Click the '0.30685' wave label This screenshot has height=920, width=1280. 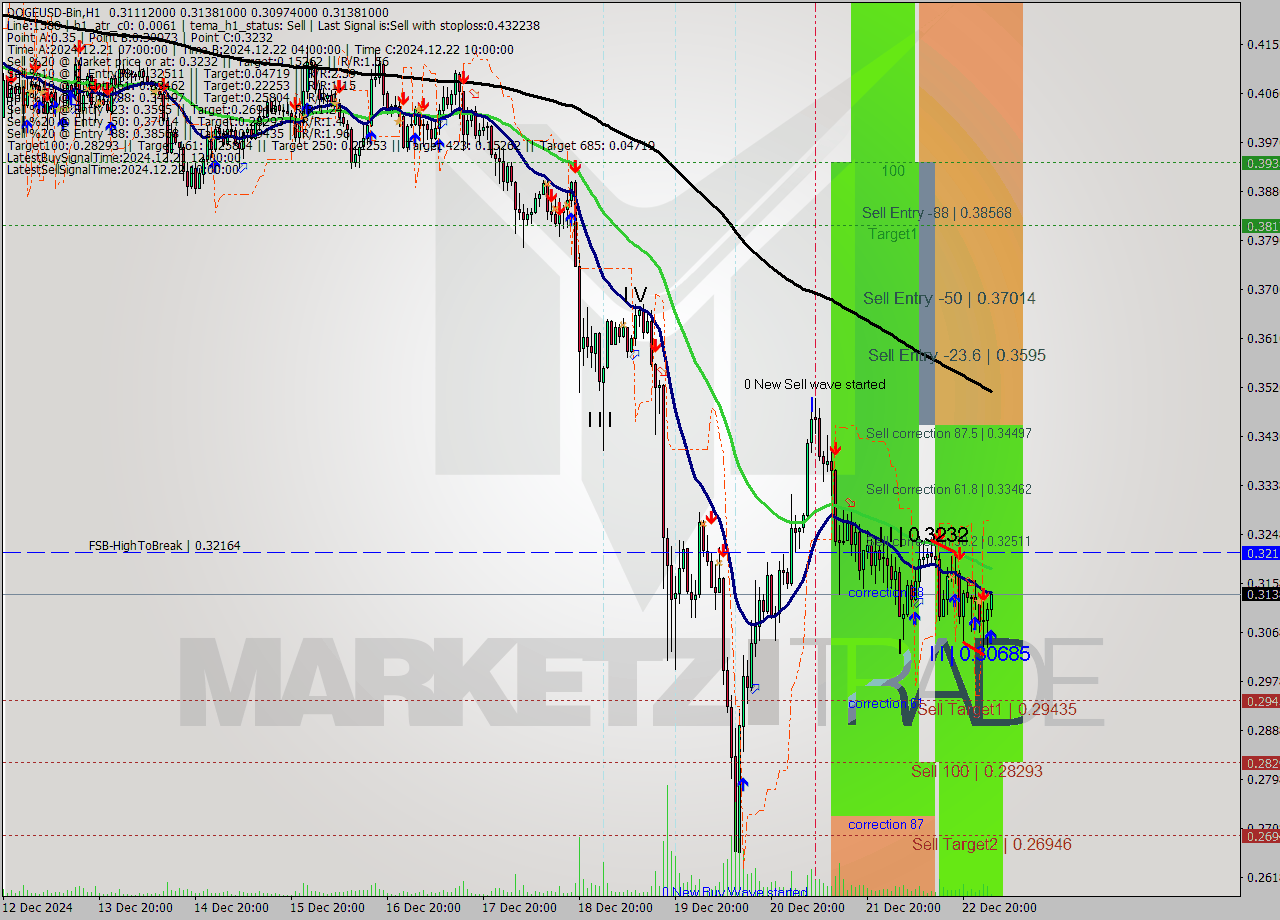point(994,653)
